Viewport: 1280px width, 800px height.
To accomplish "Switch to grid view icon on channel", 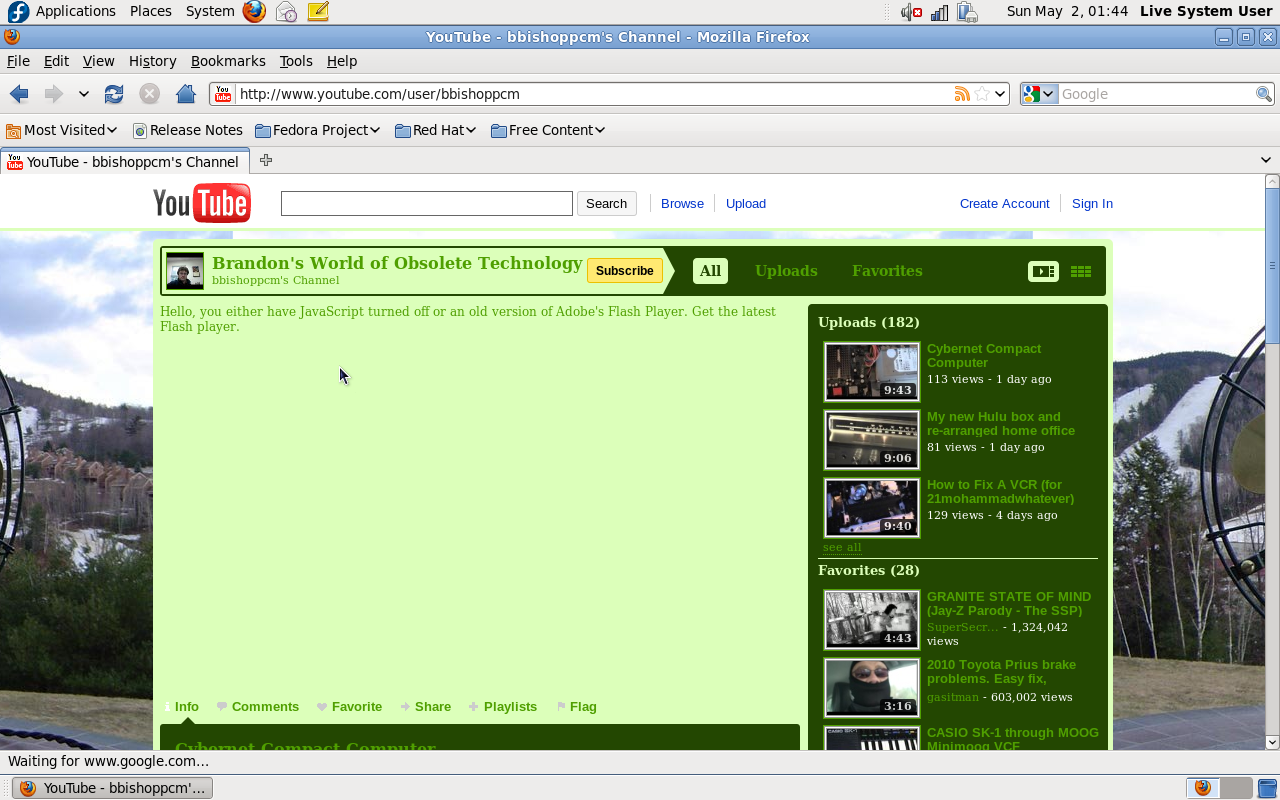I will (1081, 271).
